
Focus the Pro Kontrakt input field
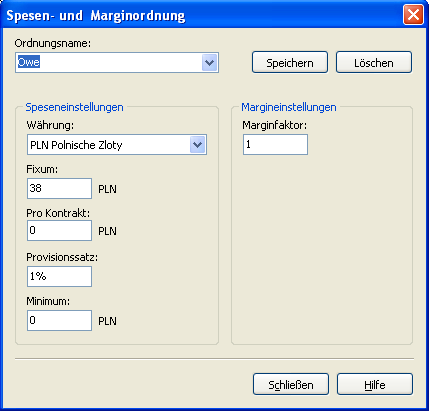point(59,230)
